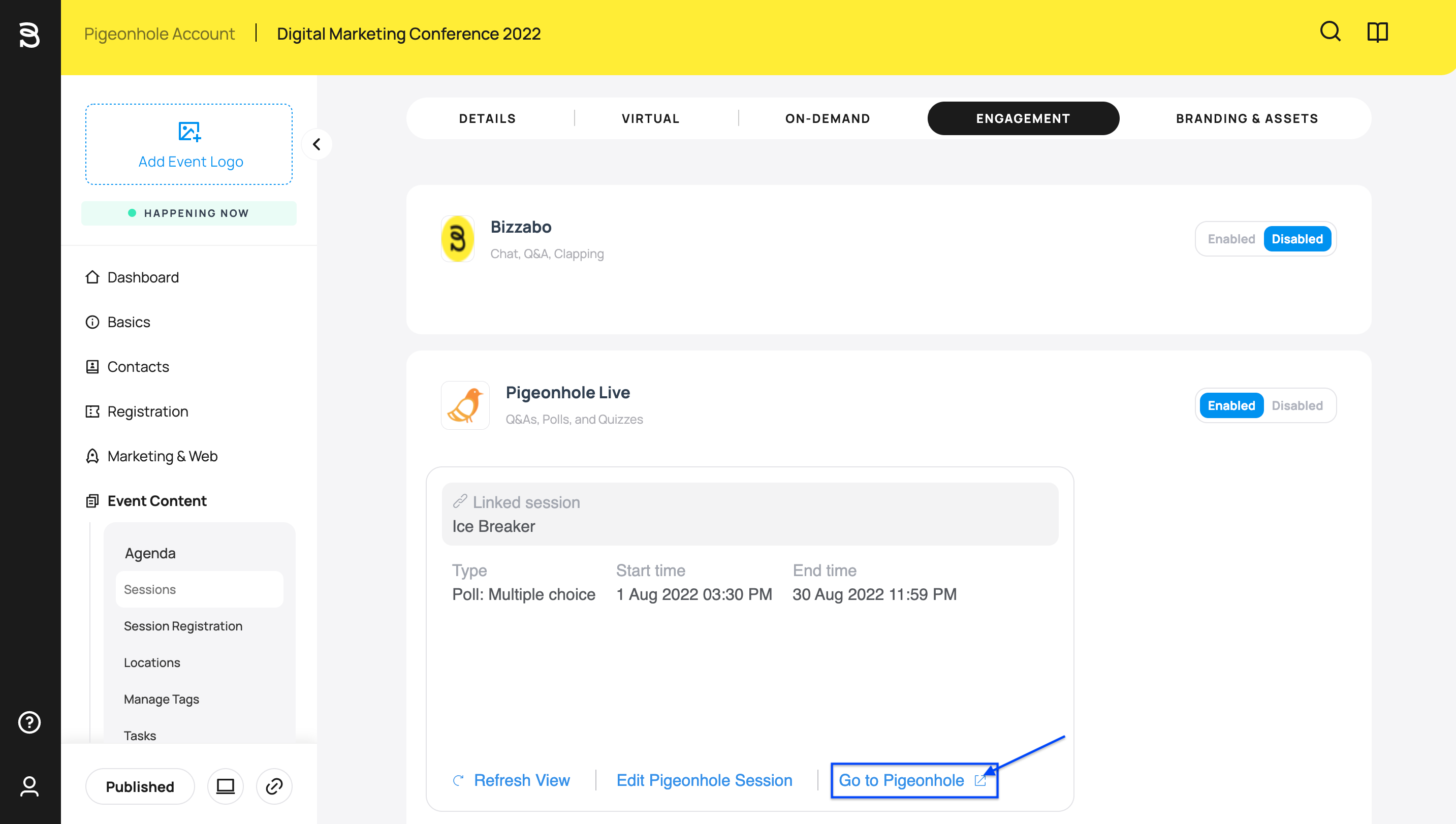Image resolution: width=1456 pixels, height=824 pixels.
Task: Select Sessions in the Agenda submenu
Action: click(x=199, y=589)
